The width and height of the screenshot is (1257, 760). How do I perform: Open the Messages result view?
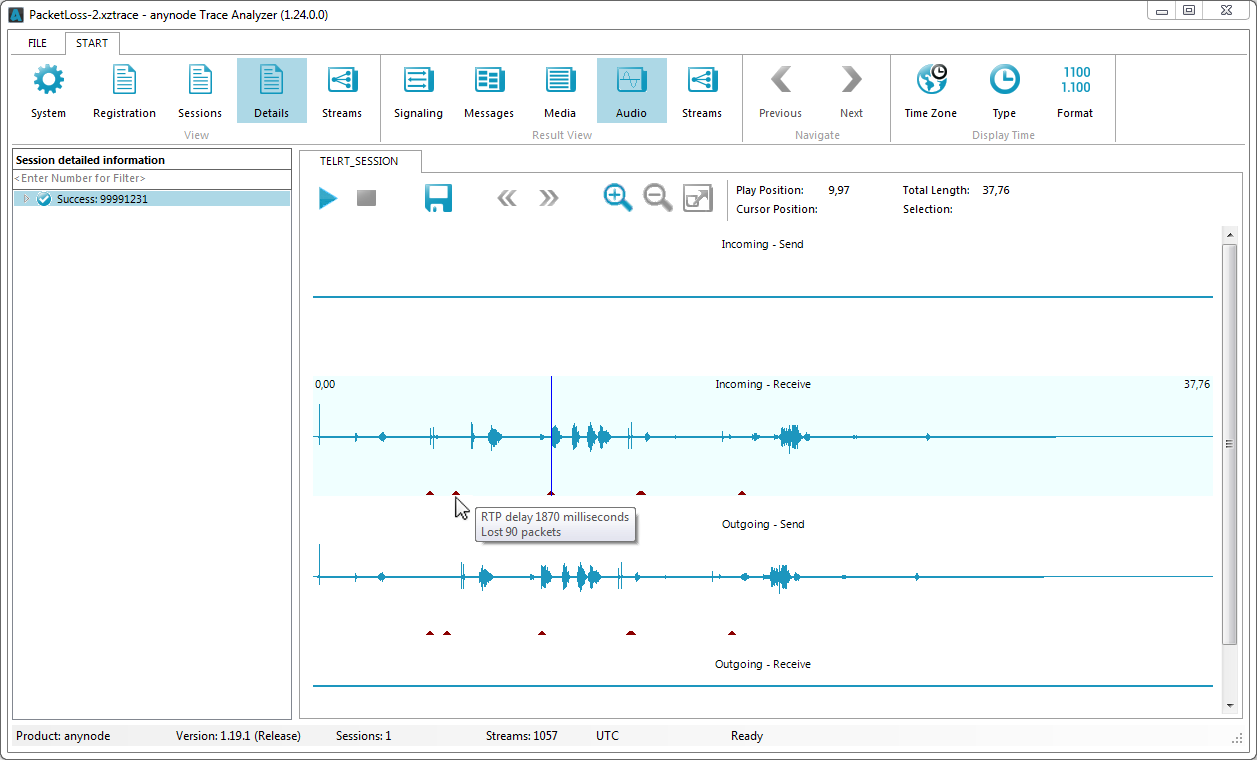click(x=489, y=91)
